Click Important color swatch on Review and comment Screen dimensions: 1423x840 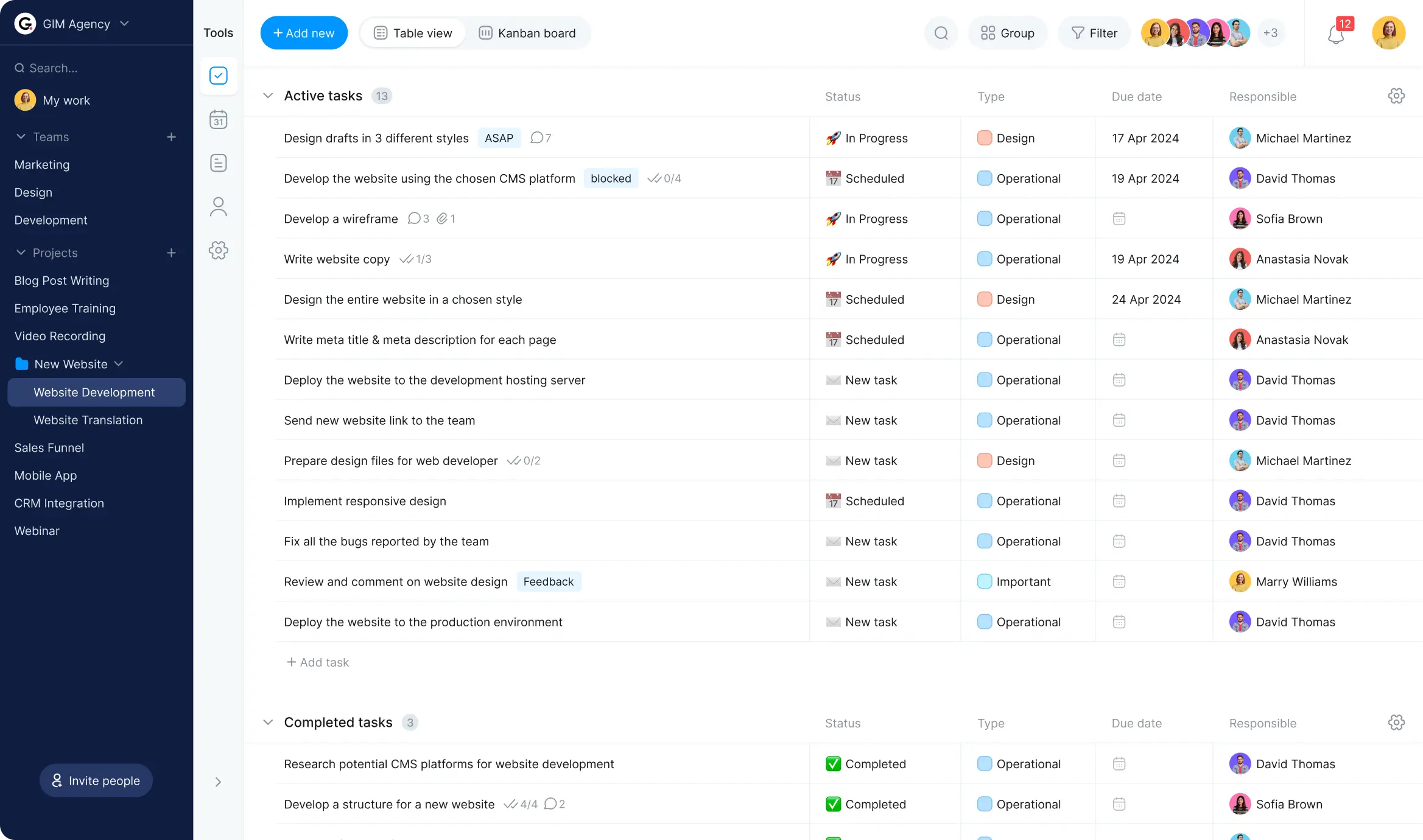[x=984, y=581]
